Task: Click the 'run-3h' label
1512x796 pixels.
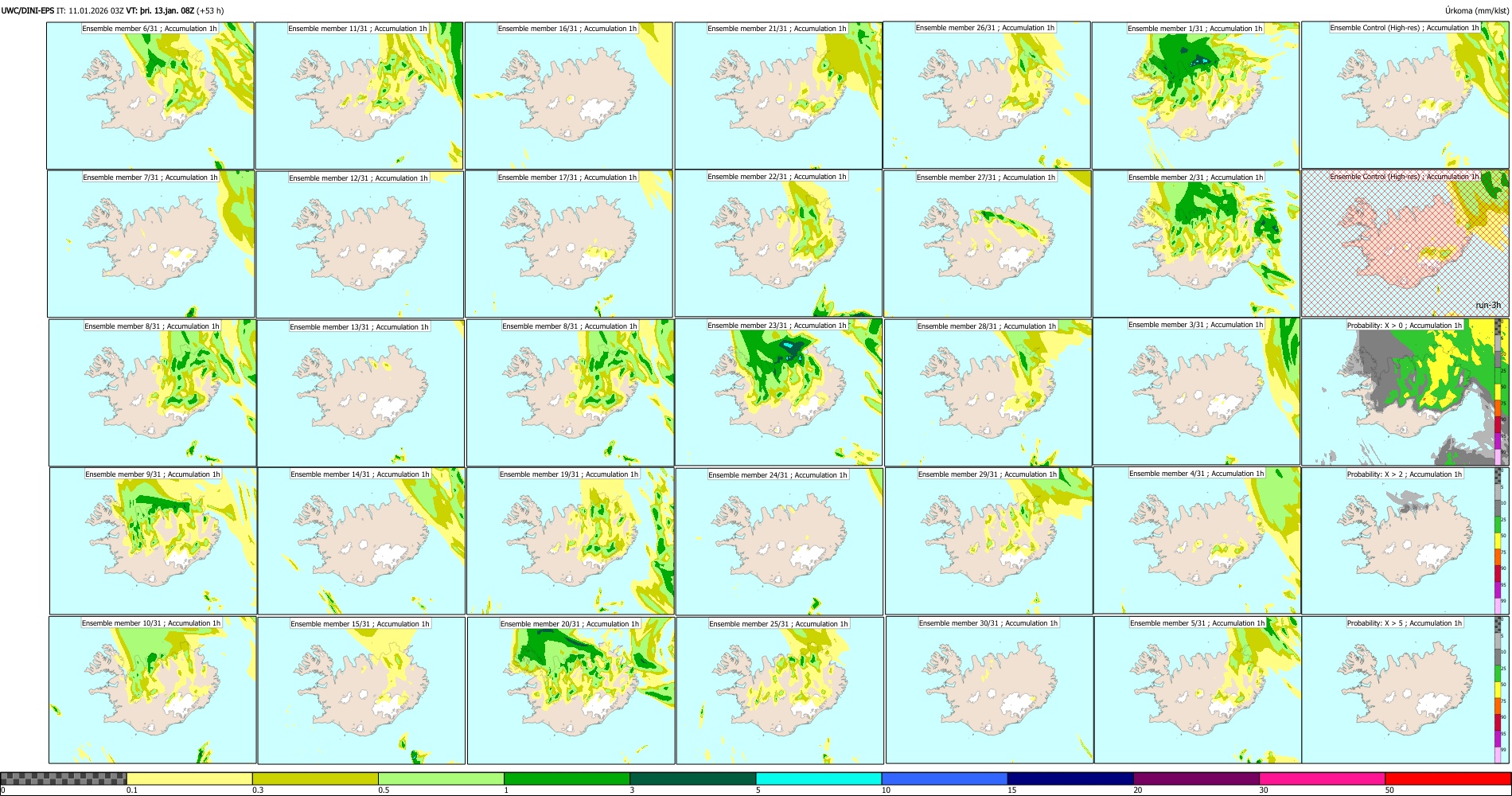Action: (x=1488, y=306)
